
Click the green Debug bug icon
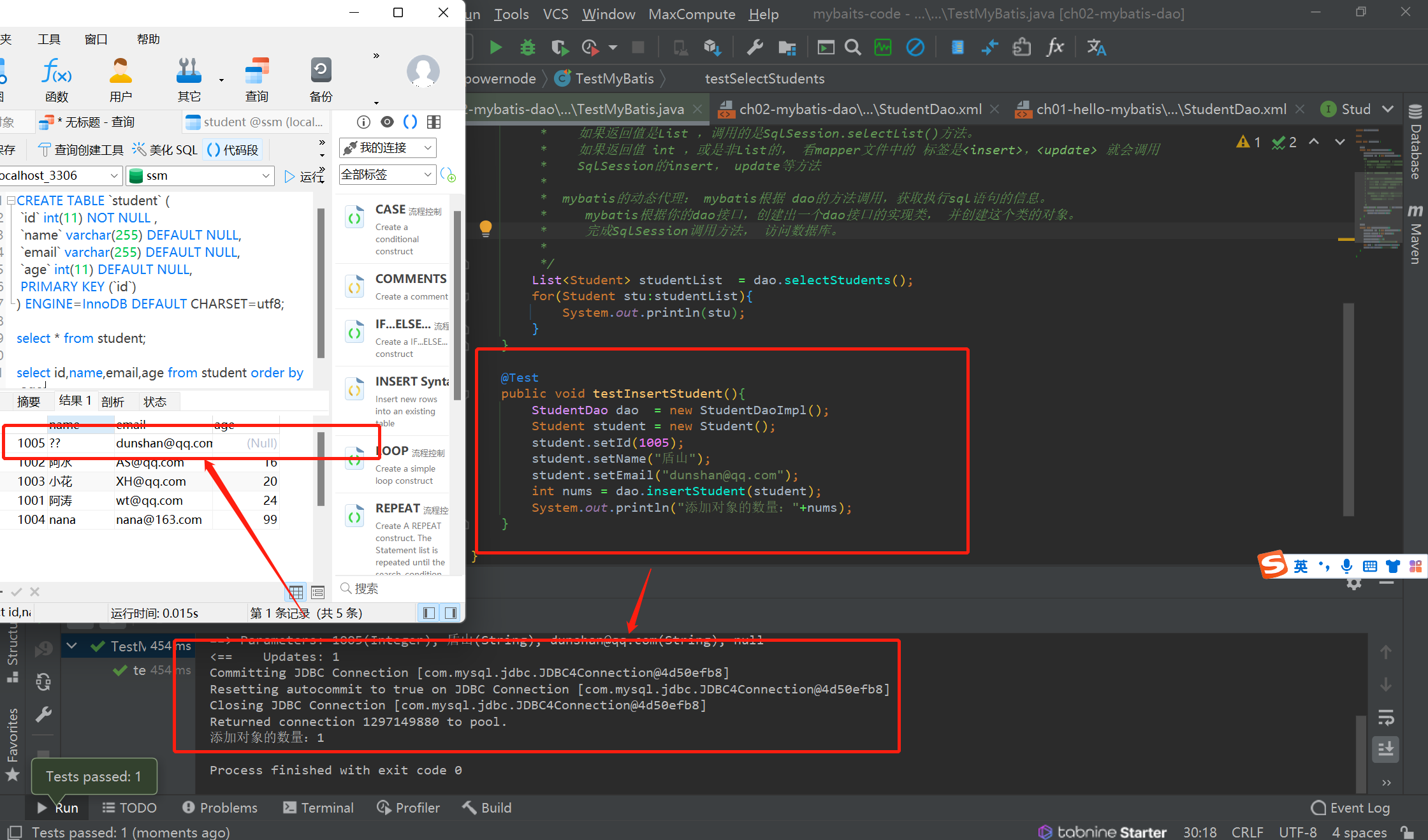527,47
